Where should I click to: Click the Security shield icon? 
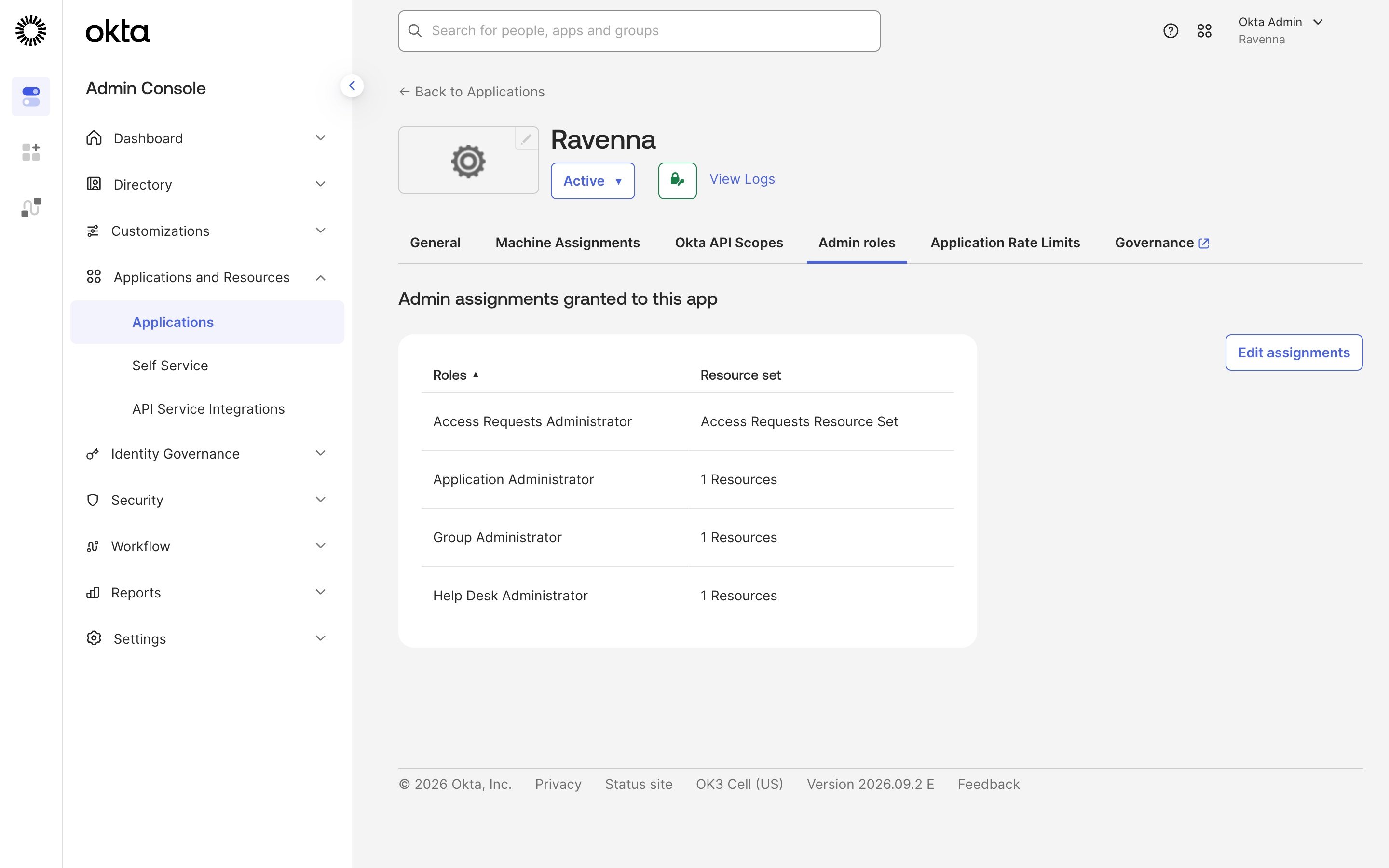[x=93, y=500]
